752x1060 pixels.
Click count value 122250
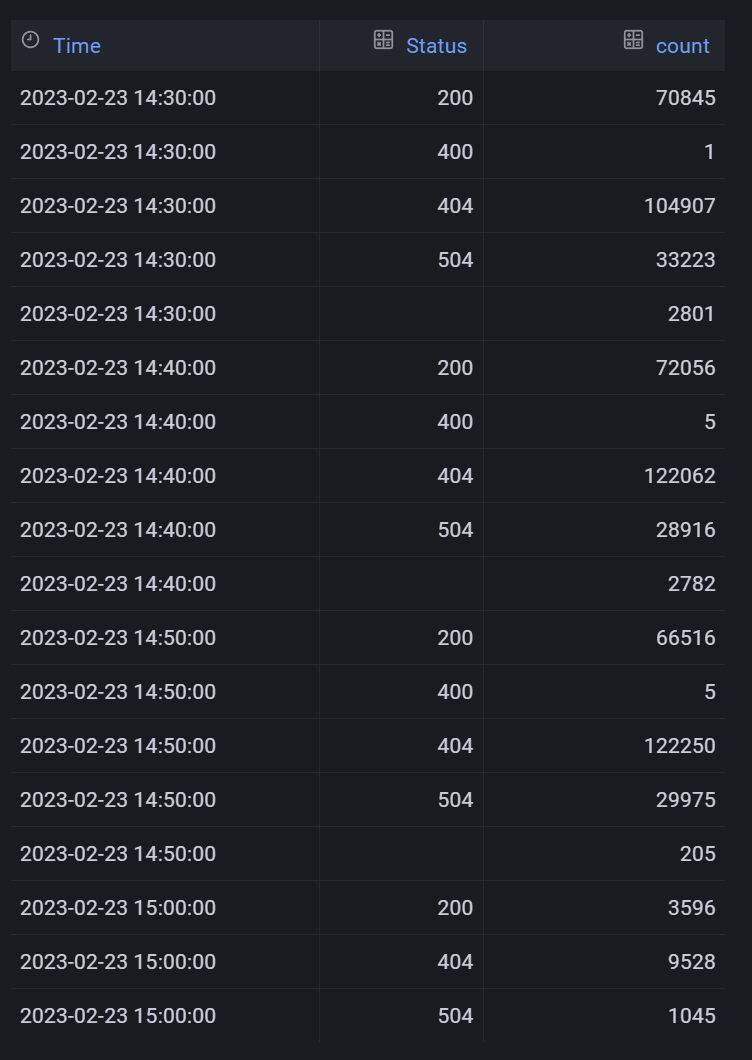(x=680, y=746)
